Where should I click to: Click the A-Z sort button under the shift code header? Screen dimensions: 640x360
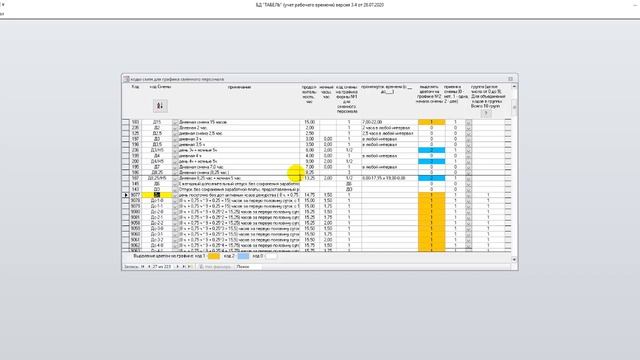click(160, 106)
